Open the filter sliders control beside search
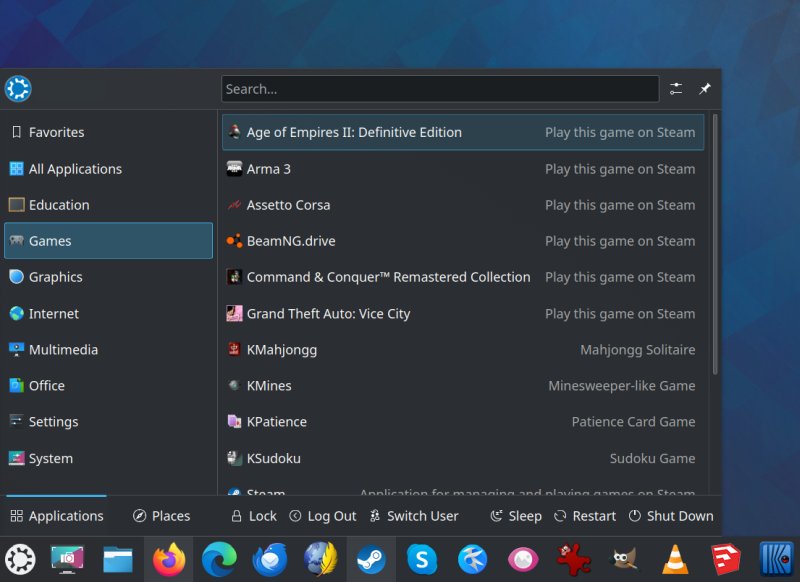 point(675,88)
